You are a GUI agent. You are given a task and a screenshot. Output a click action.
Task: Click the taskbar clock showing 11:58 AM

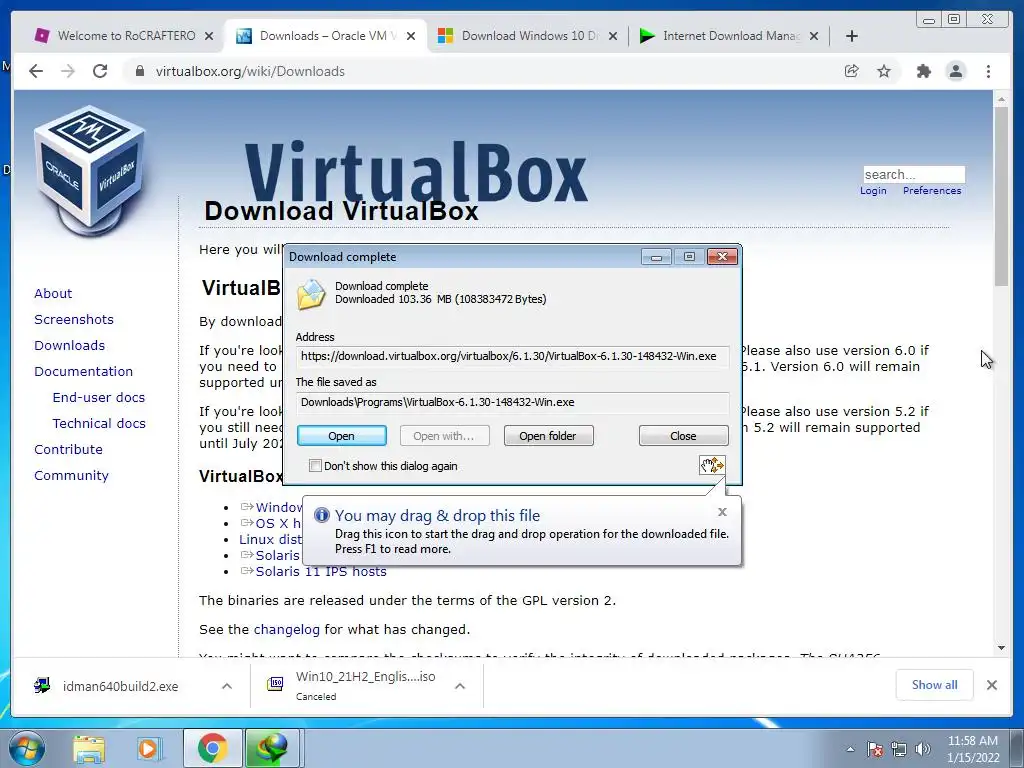click(973, 749)
